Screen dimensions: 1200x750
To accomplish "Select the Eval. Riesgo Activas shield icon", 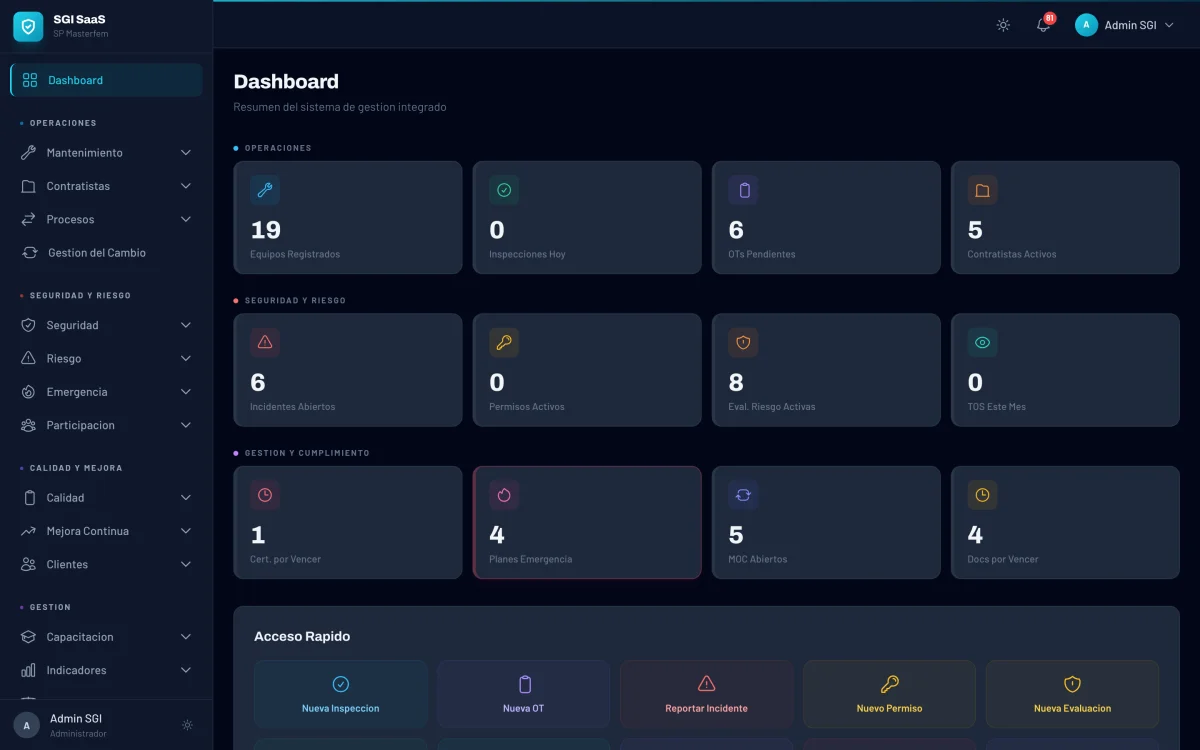I will (743, 342).
